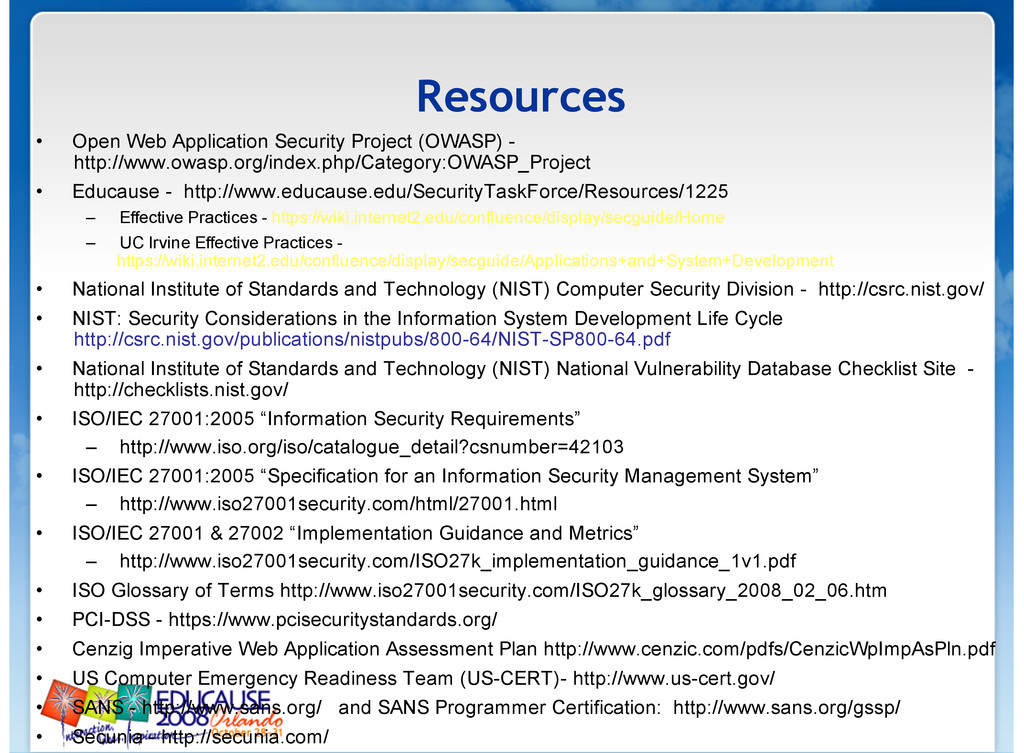
Task: Click the Educause SecurityTaskForce Resources URL
Action: 455,191
